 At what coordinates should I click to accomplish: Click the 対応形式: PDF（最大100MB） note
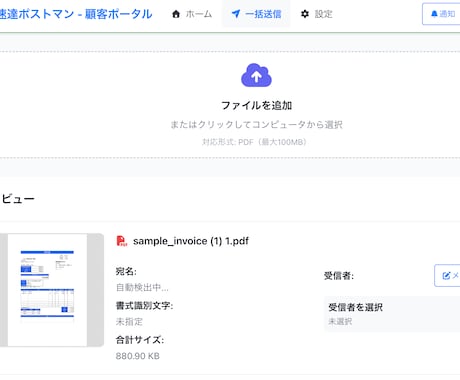[x=254, y=142]
